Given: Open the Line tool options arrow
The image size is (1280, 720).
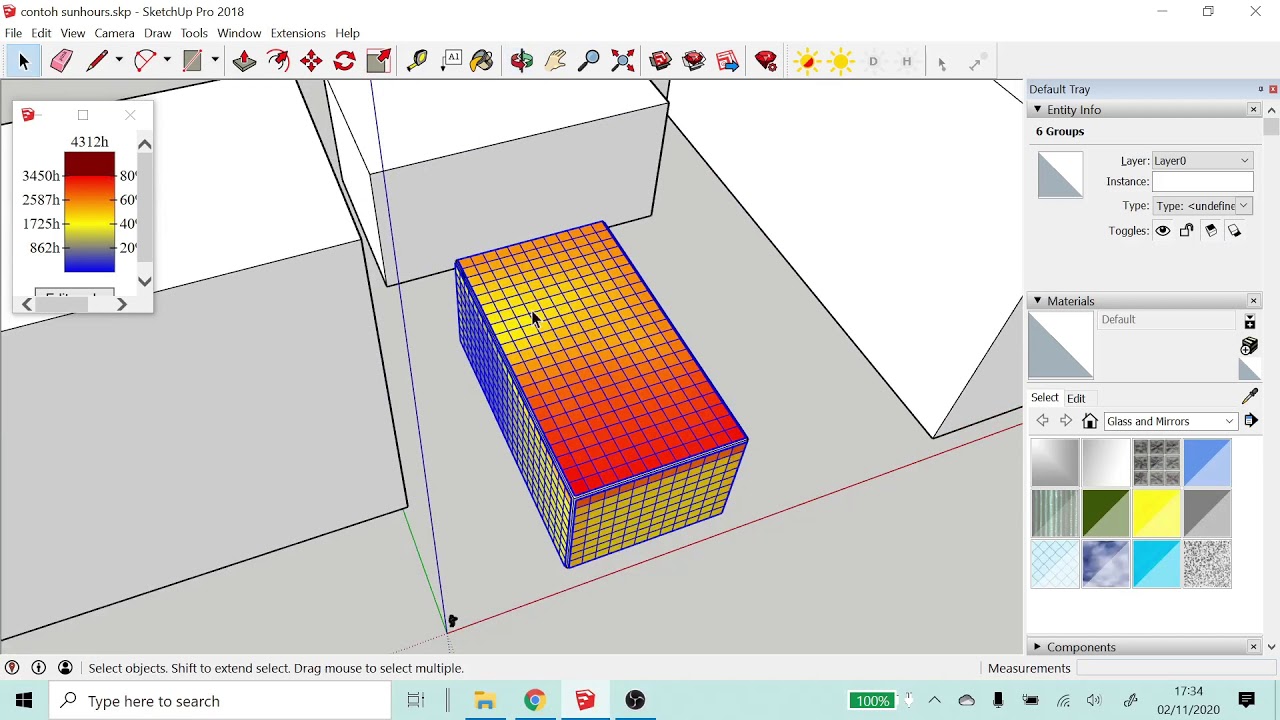Looking at the screenshot, I should click(x=119, y=61).
